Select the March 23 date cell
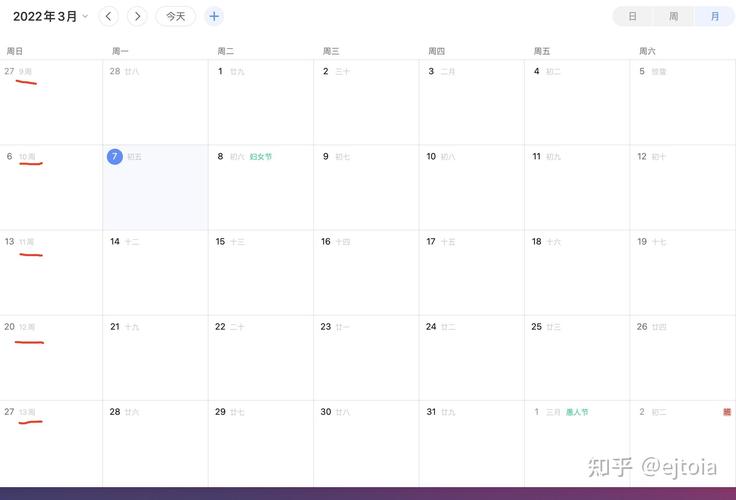Image resolution: width=736 pixels, height=500 pixels. coord(366,357)
